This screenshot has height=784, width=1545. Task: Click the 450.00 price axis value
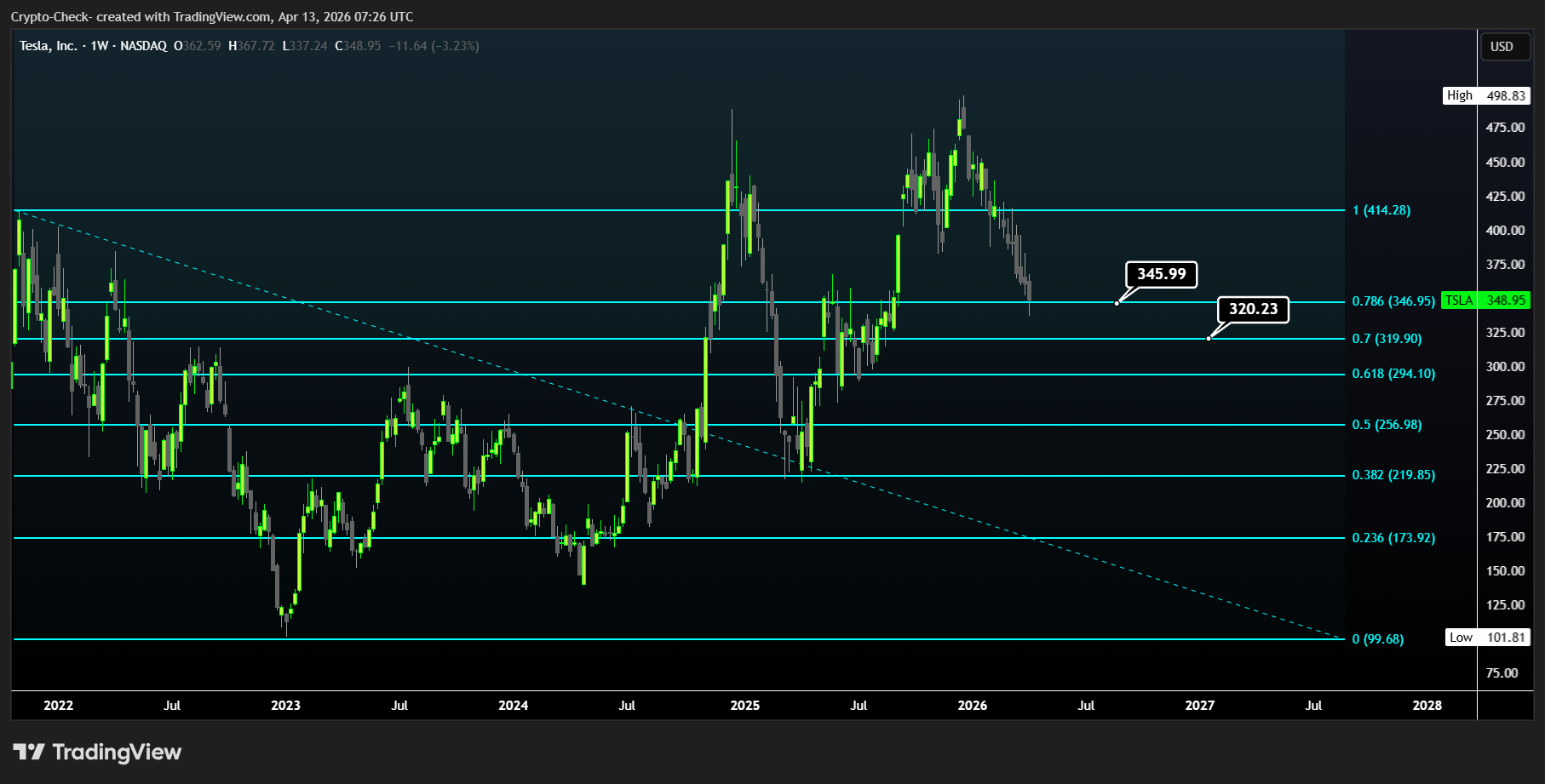pyautogui.click(x=1505, y=163)
